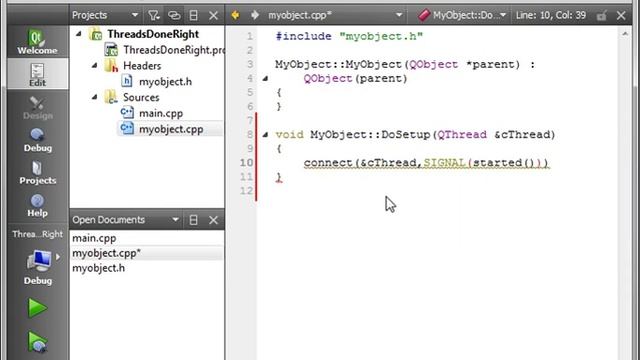Click the filter tree icon in Projects pane
This screenshot has width=640, height=360.
(153, 16)
